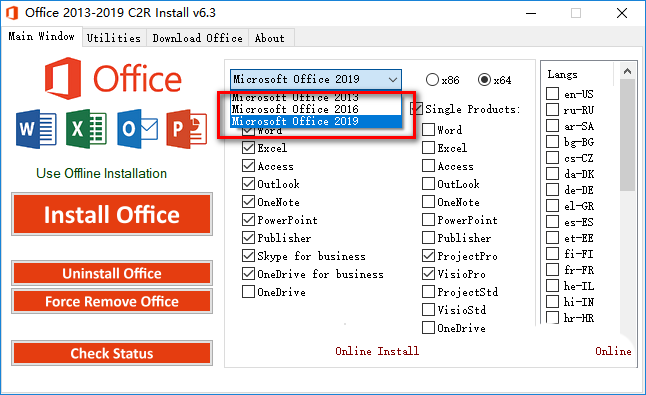646x395 pixels.
Task: Check the en-US language
Action: pyautogui.click(x=552, y=93)
